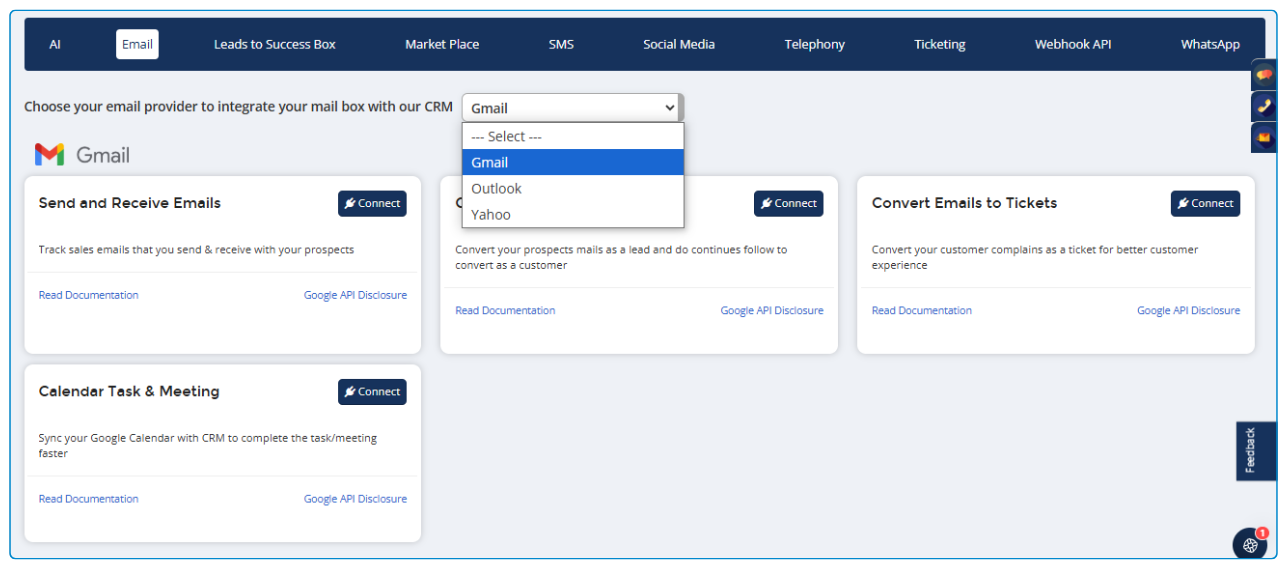
Task: Open Google API Disclosure for Send and Receive Emails
Action: coord(355,295)
